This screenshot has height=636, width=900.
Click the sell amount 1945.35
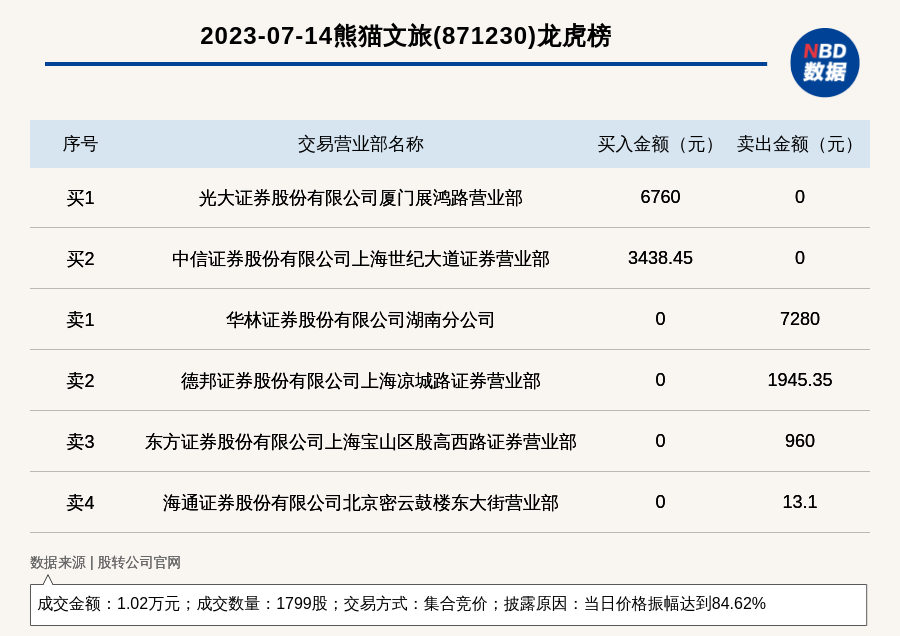(x=800, y=379)
